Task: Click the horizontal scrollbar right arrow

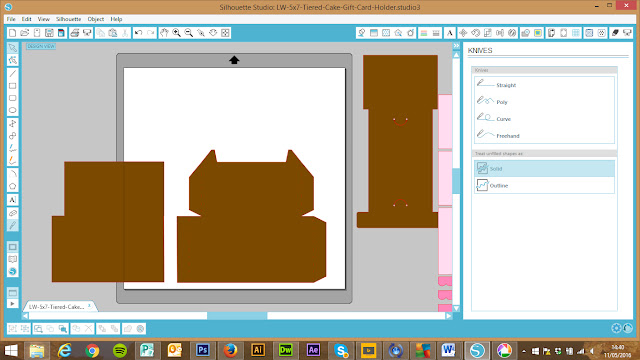Action: [449, 316]
